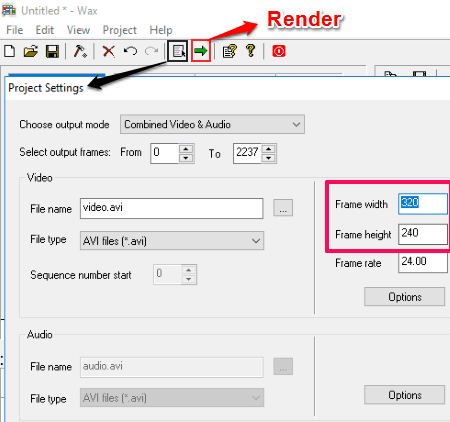The height and width of the screenshot is (422, 450).
Task: Click the video.avi file name field
Action: [172, 208]
